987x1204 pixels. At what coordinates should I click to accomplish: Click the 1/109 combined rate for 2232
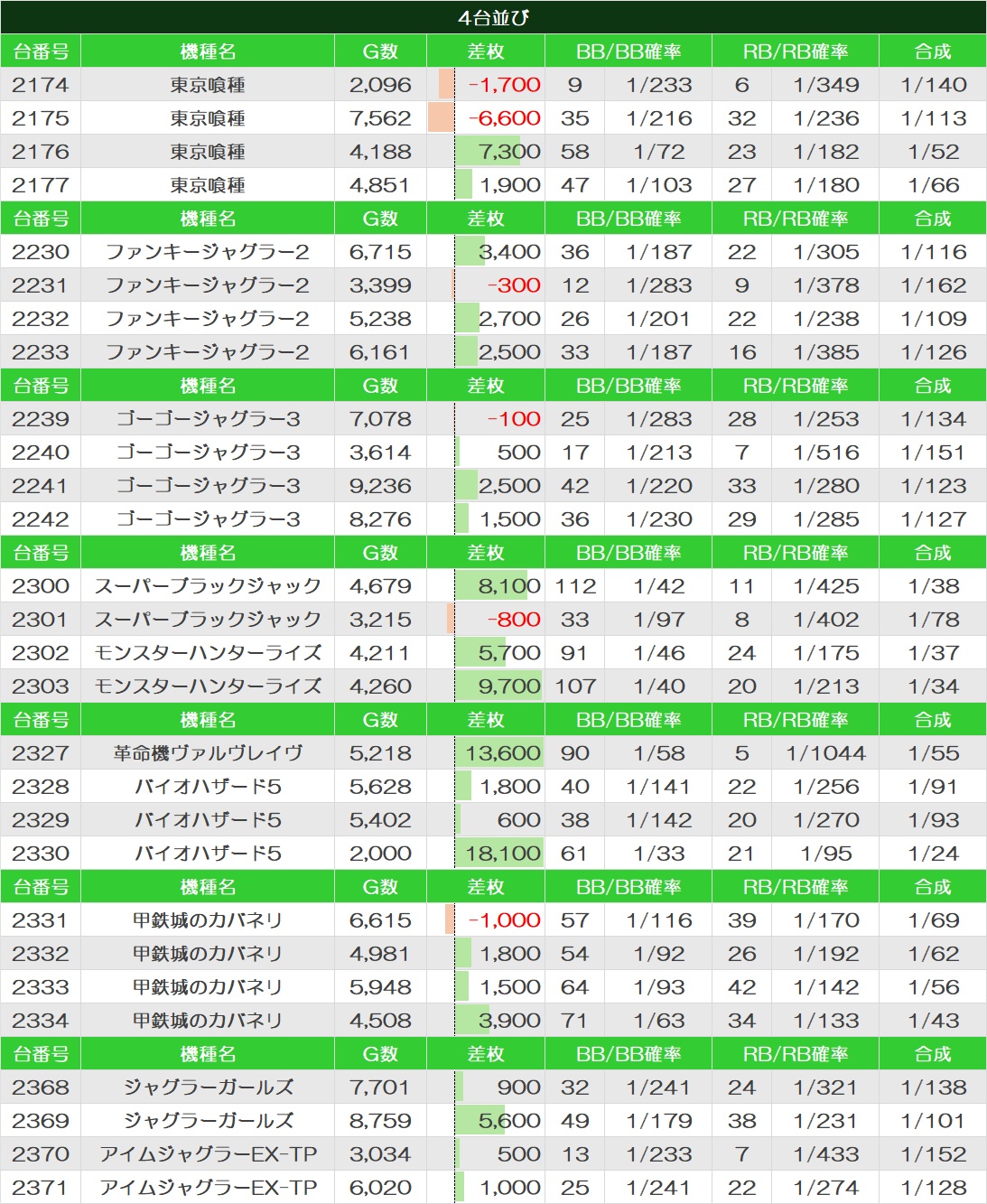[934, 319]
